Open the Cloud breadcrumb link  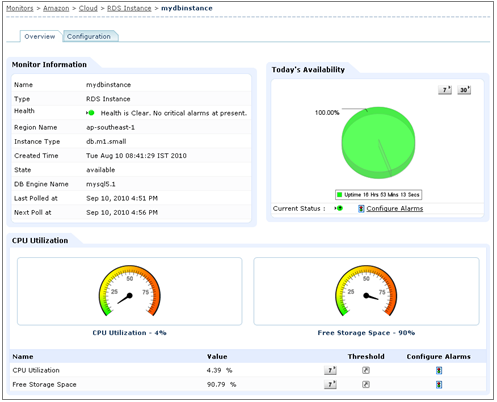pyautogui.click(x=88, y=8)
